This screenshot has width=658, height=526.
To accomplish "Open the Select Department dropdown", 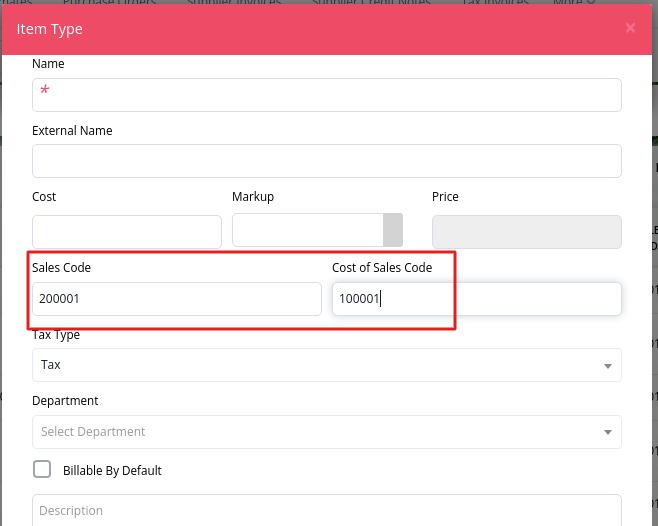I will [x=326, y=432].
